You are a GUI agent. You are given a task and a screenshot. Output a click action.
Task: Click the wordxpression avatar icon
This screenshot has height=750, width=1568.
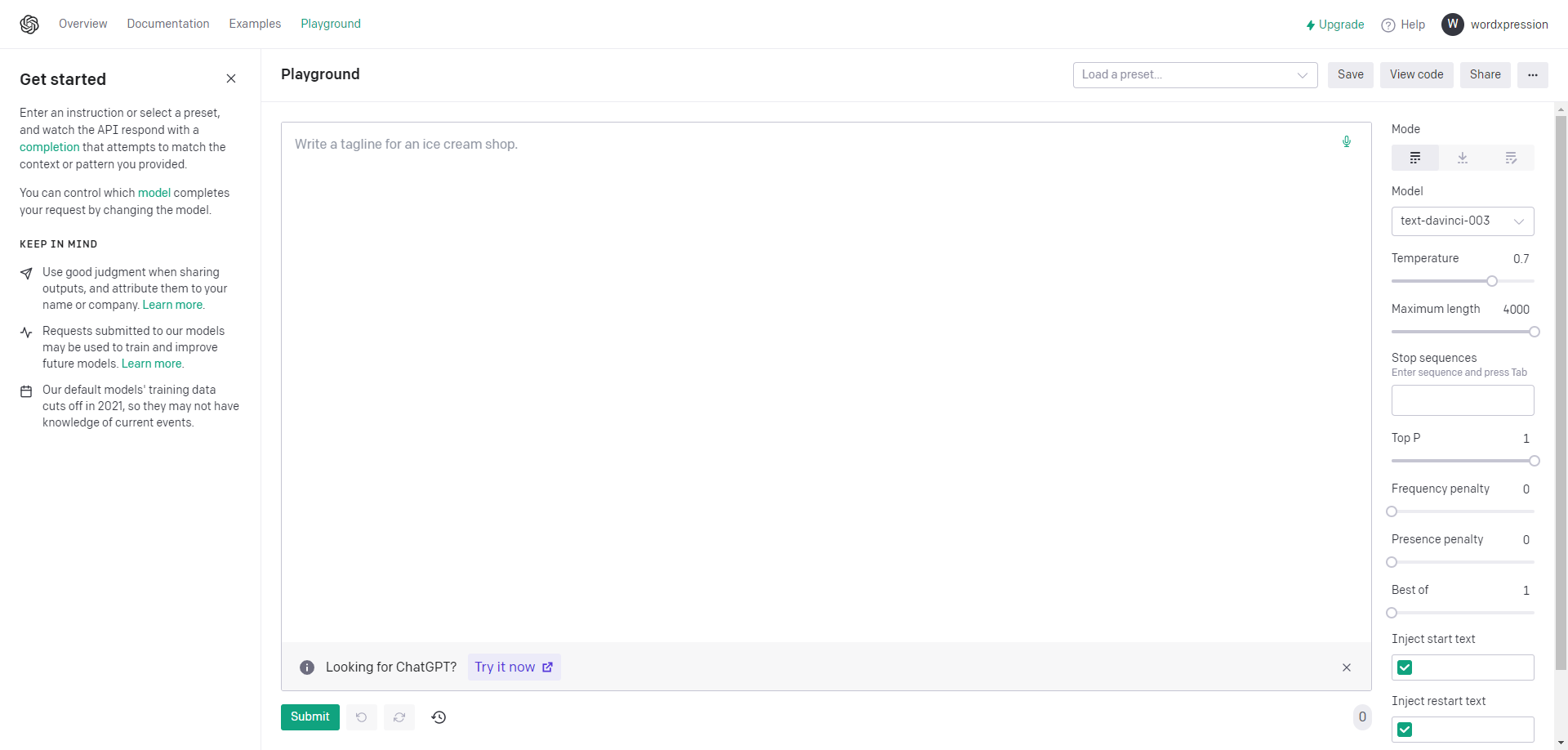coord(1453,25)
